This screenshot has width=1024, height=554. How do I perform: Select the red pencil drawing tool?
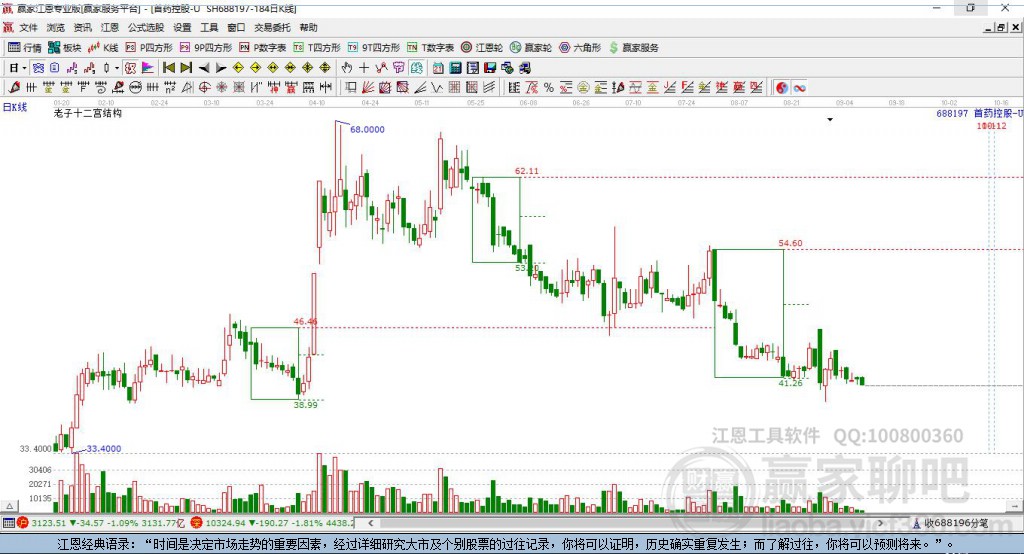(x=14, y=88)
